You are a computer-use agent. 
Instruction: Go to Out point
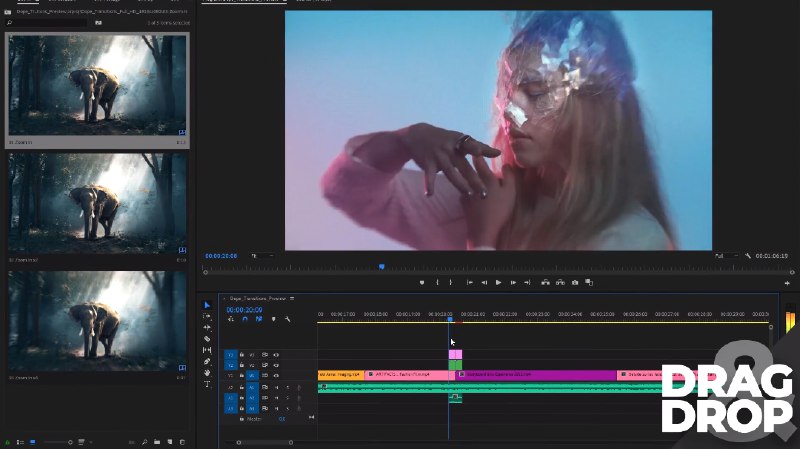(x=527, y=282)
